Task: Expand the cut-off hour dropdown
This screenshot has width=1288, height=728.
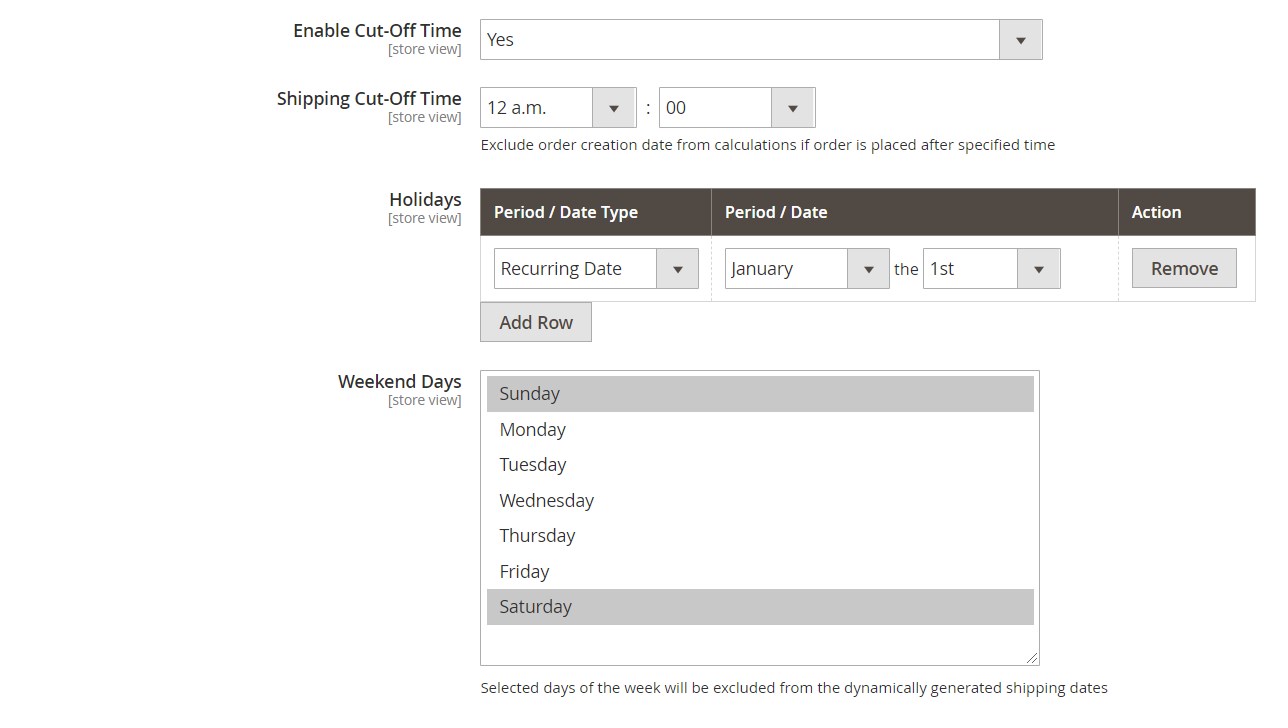Action: (x=557, y=108)
